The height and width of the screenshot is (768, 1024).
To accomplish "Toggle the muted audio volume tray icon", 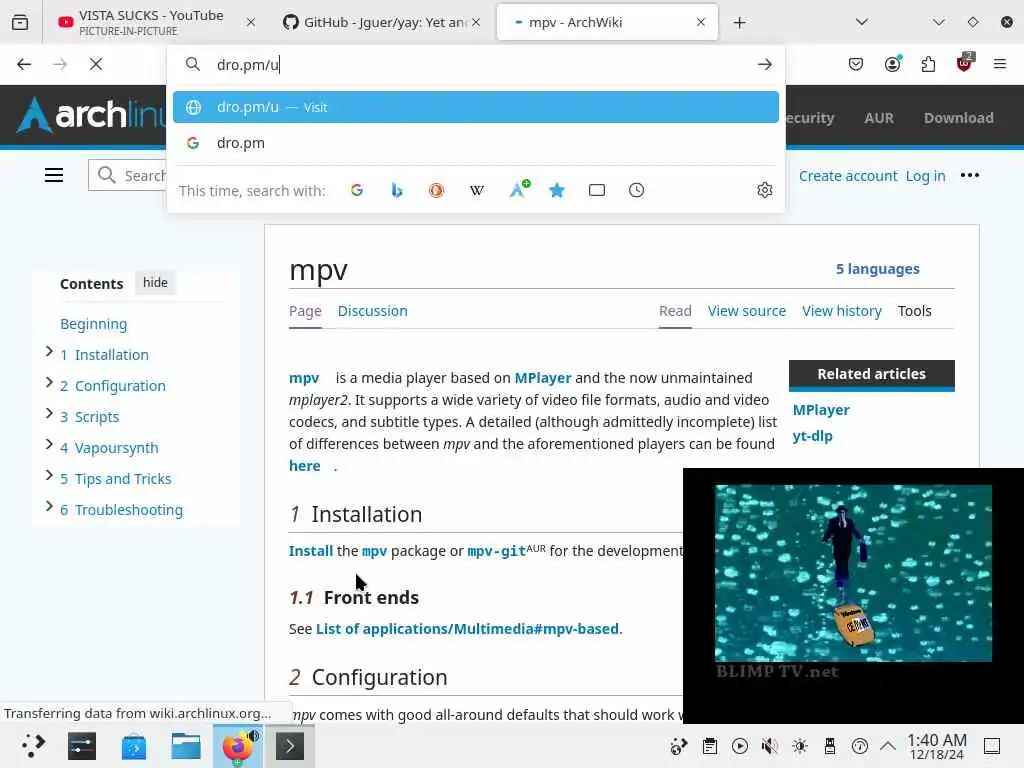I will tap(769, 746).
